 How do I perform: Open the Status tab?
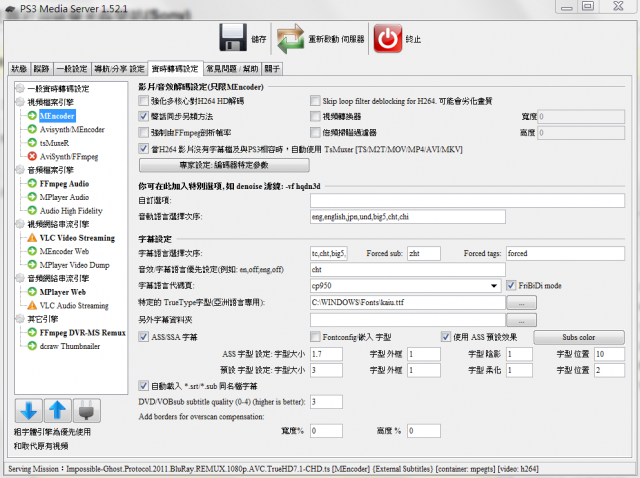[19, 69]
